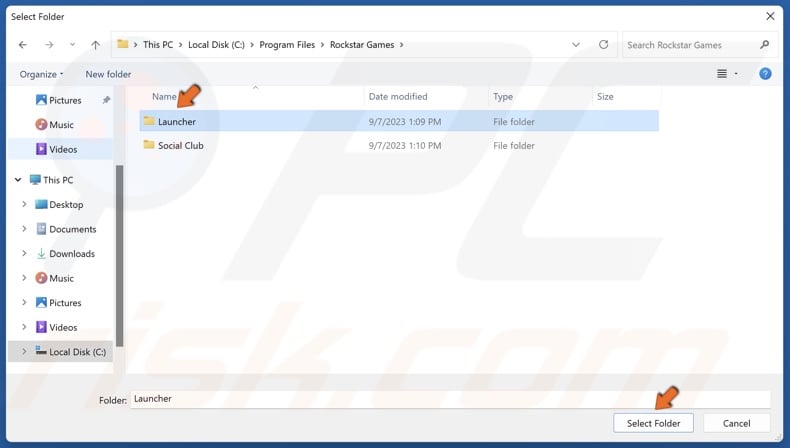This screenshot has height=448, width=790.
Task: Click date 9/7/2023 1:10 PM cell
Action: click(x=405, y=146)
